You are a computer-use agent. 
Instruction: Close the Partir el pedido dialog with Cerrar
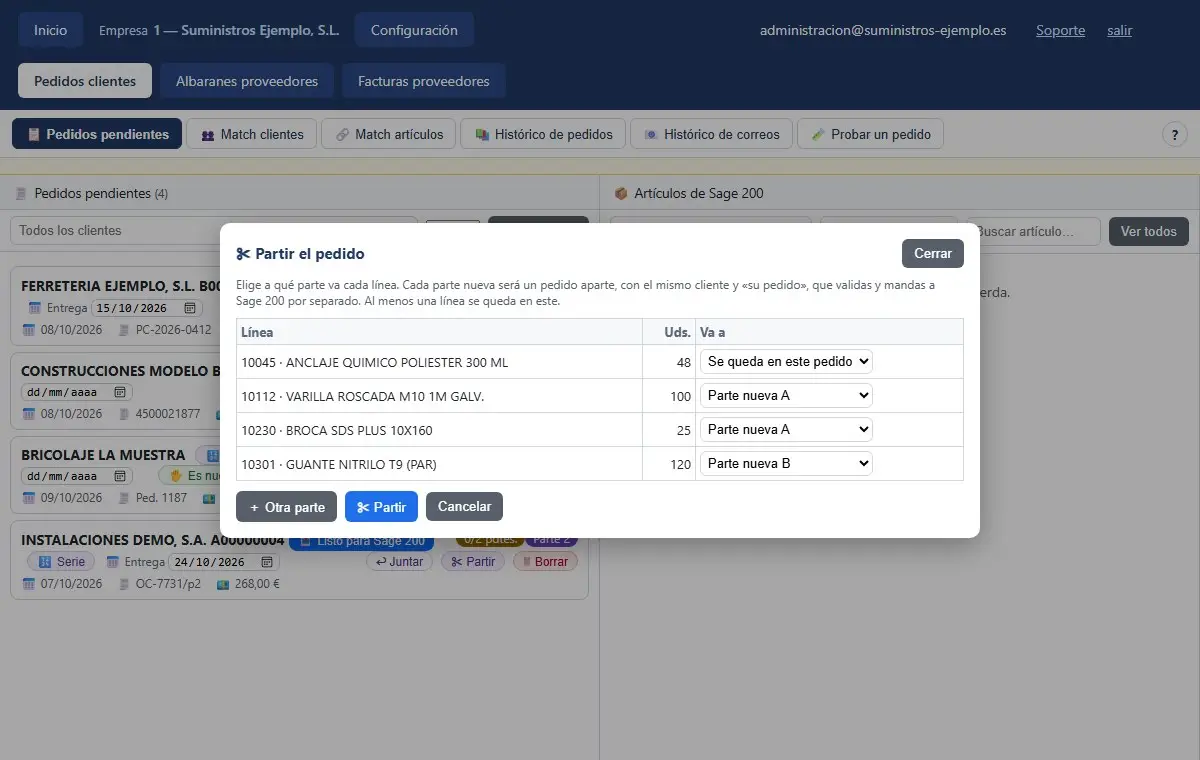(x=933, y=253)
